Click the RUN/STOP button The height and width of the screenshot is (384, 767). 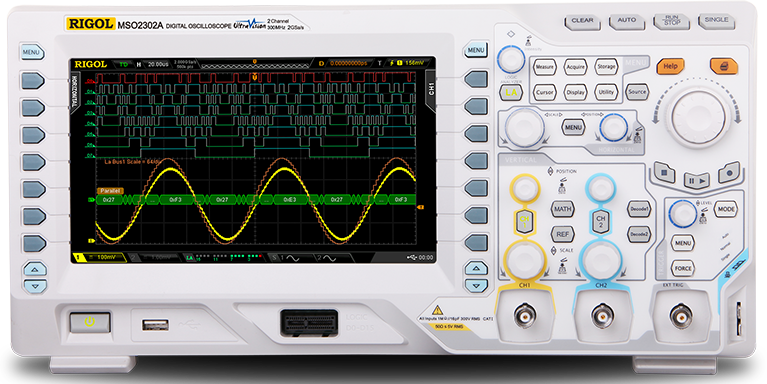pyautogui.click(x=672, y=21)
